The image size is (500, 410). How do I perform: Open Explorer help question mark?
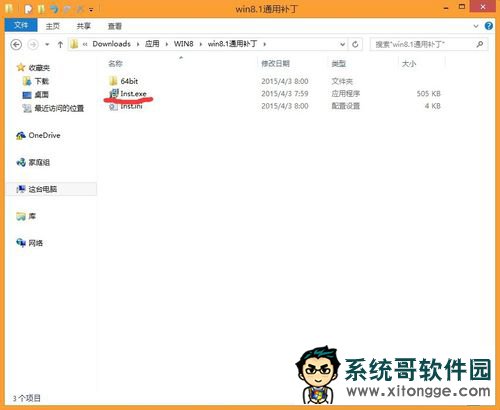pyautogui.click(x=489, y=26)
